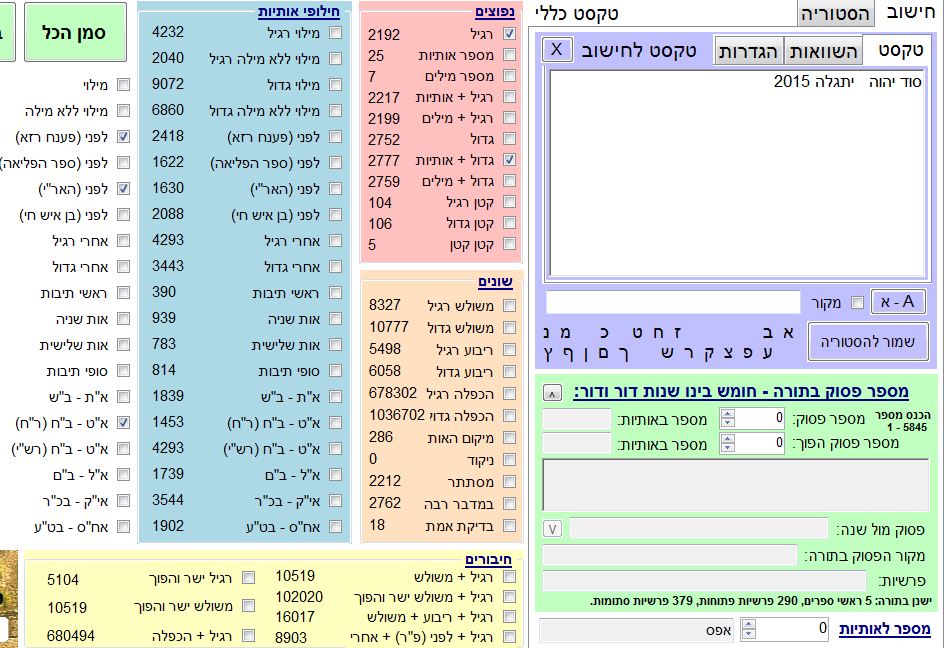Open the הגדרות tab
This screenshot has width=948, height=648.
tap(749, 52)
